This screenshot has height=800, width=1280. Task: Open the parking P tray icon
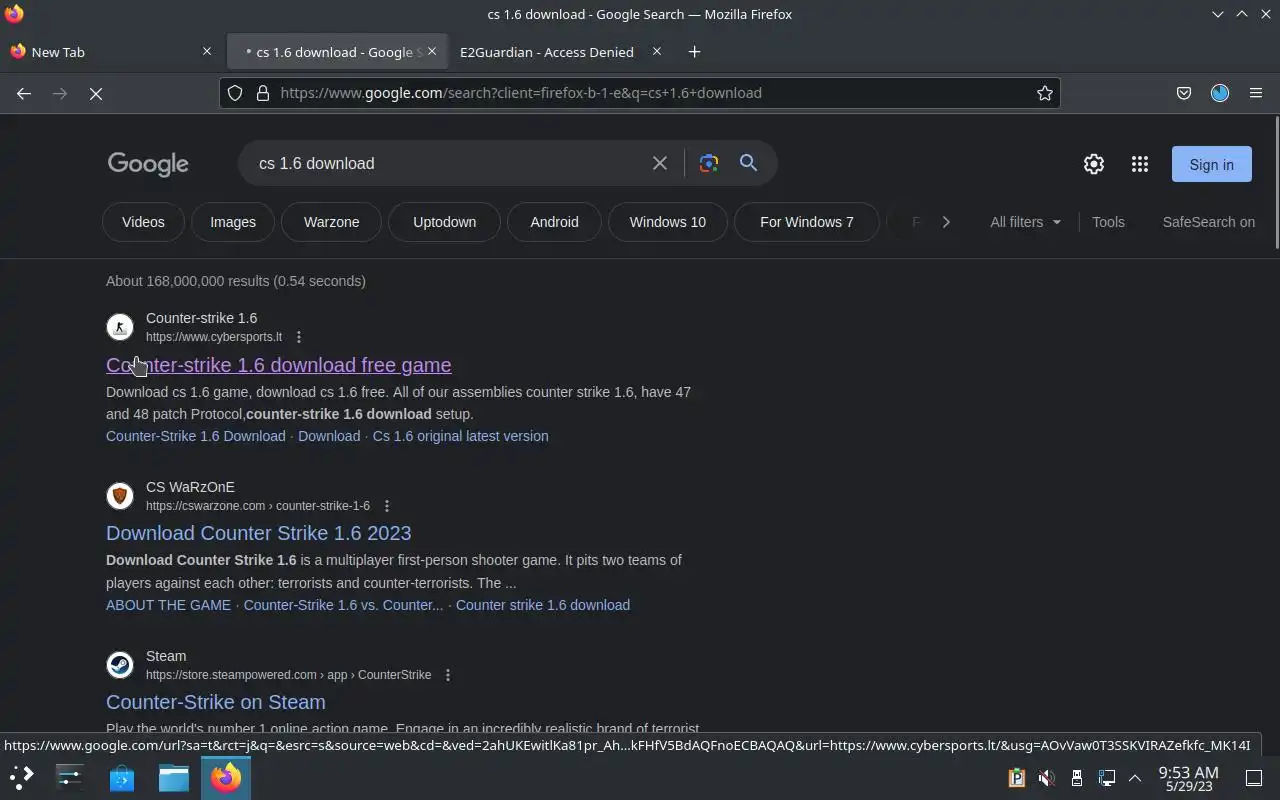[1016, 778]
